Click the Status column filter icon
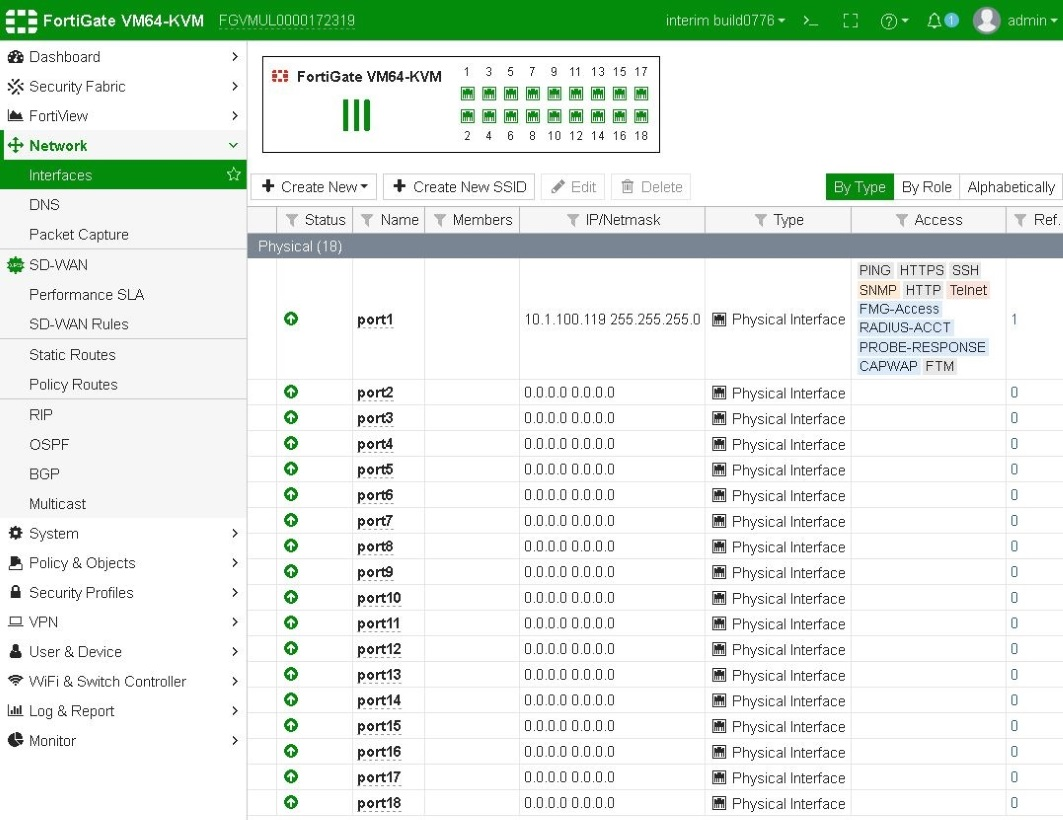Image resolution: width=1063 pixels, height=820 pixels. [x=292, y=220]
